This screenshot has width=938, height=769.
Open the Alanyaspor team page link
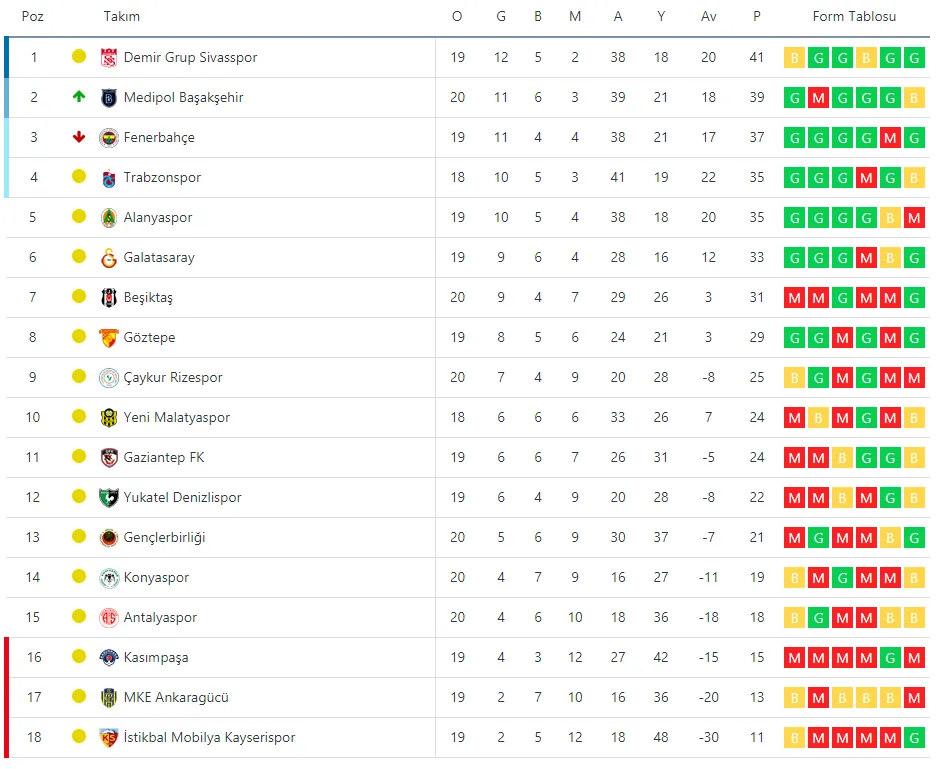coord(158,218)
